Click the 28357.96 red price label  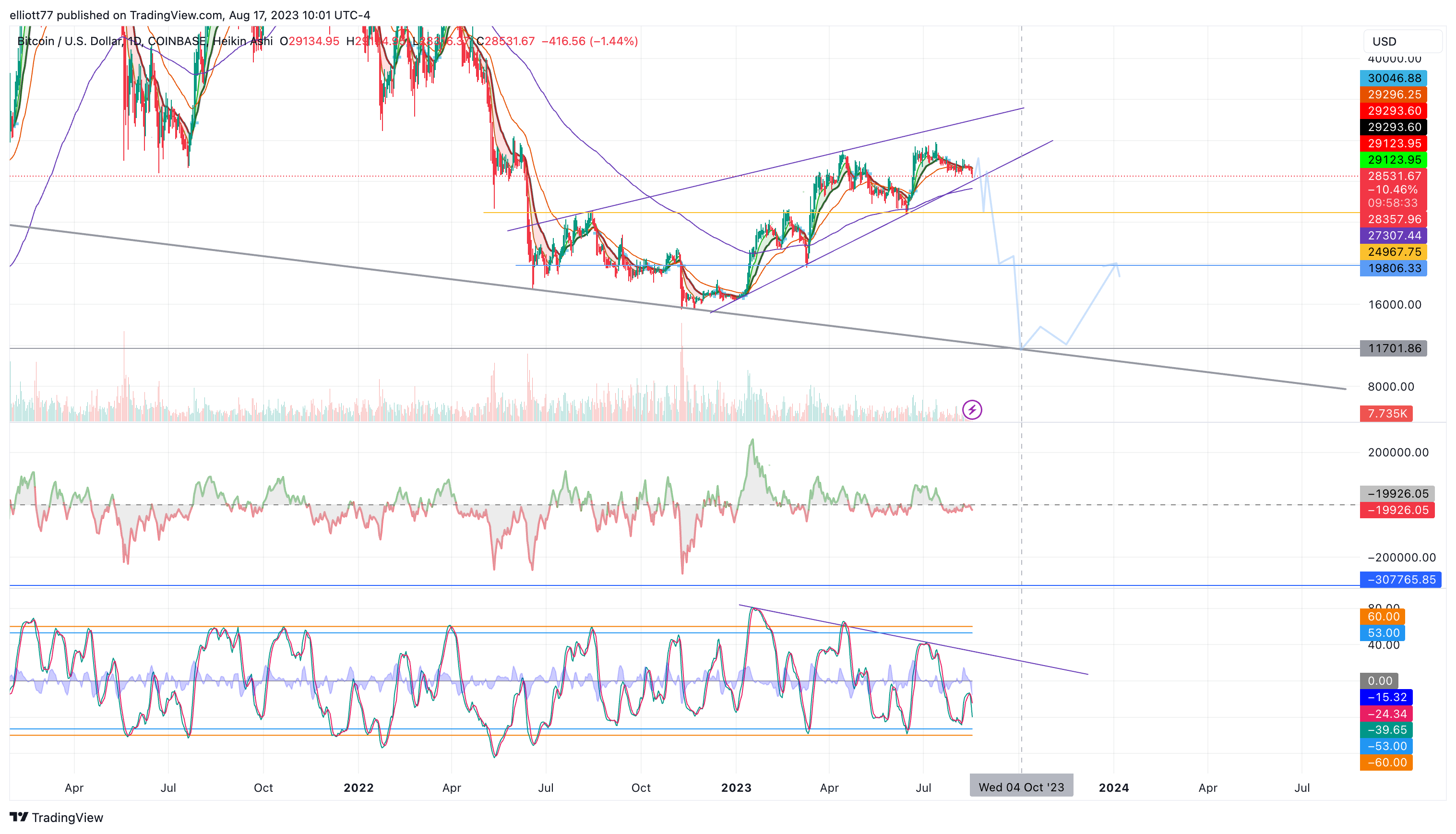[1393, 219]
